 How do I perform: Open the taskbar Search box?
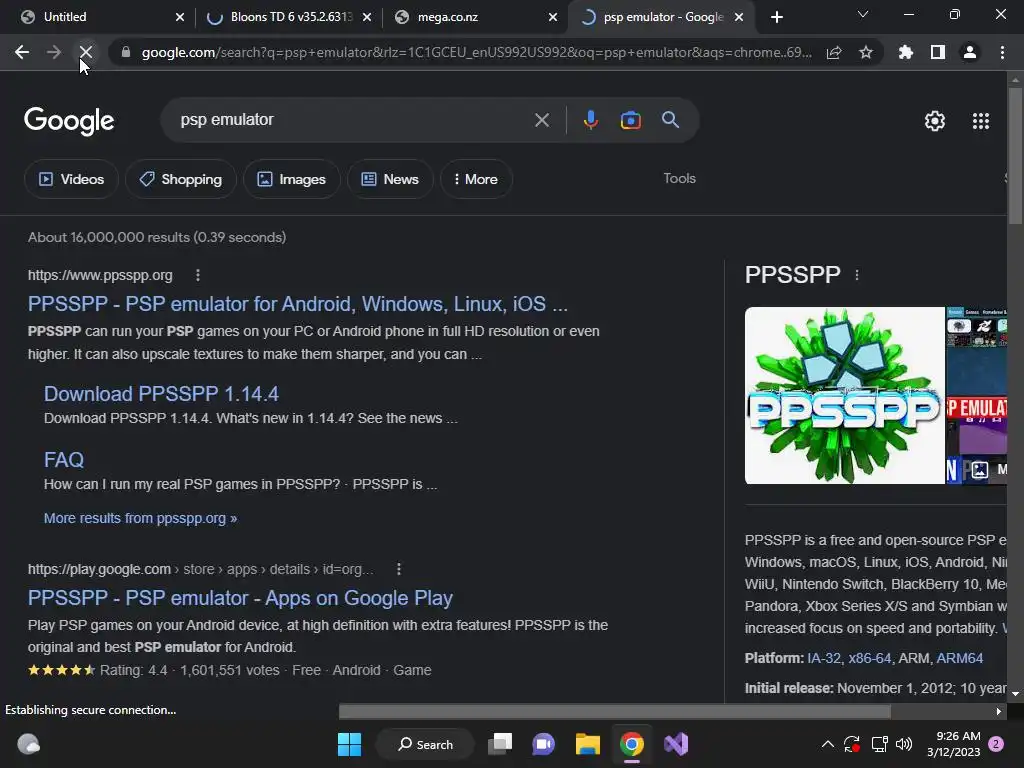(x=426, y=744)
